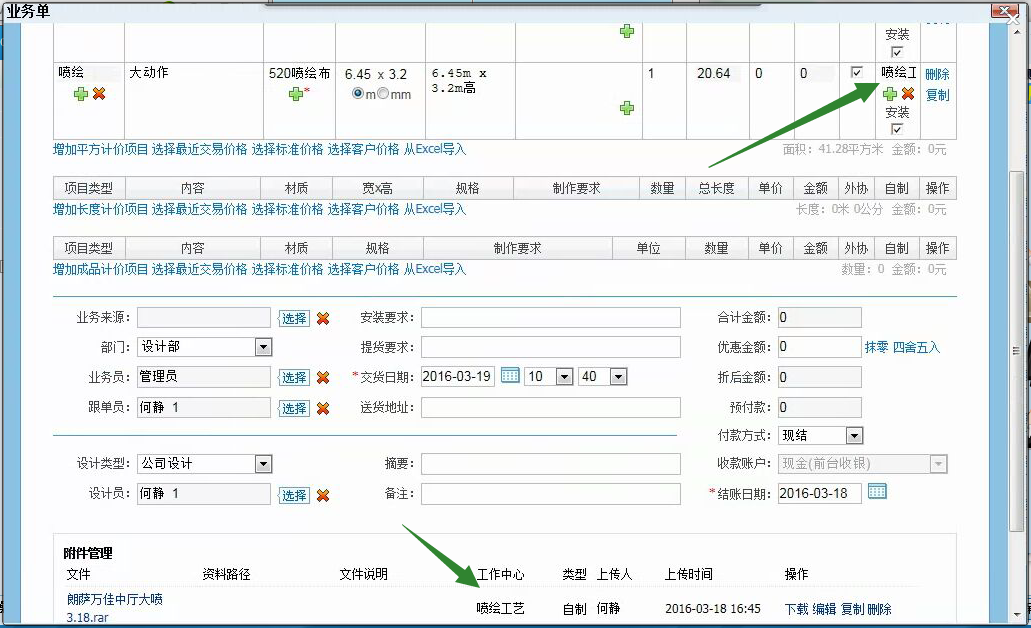Clear 业务来源 field with red X

click(x=323, y=318)
